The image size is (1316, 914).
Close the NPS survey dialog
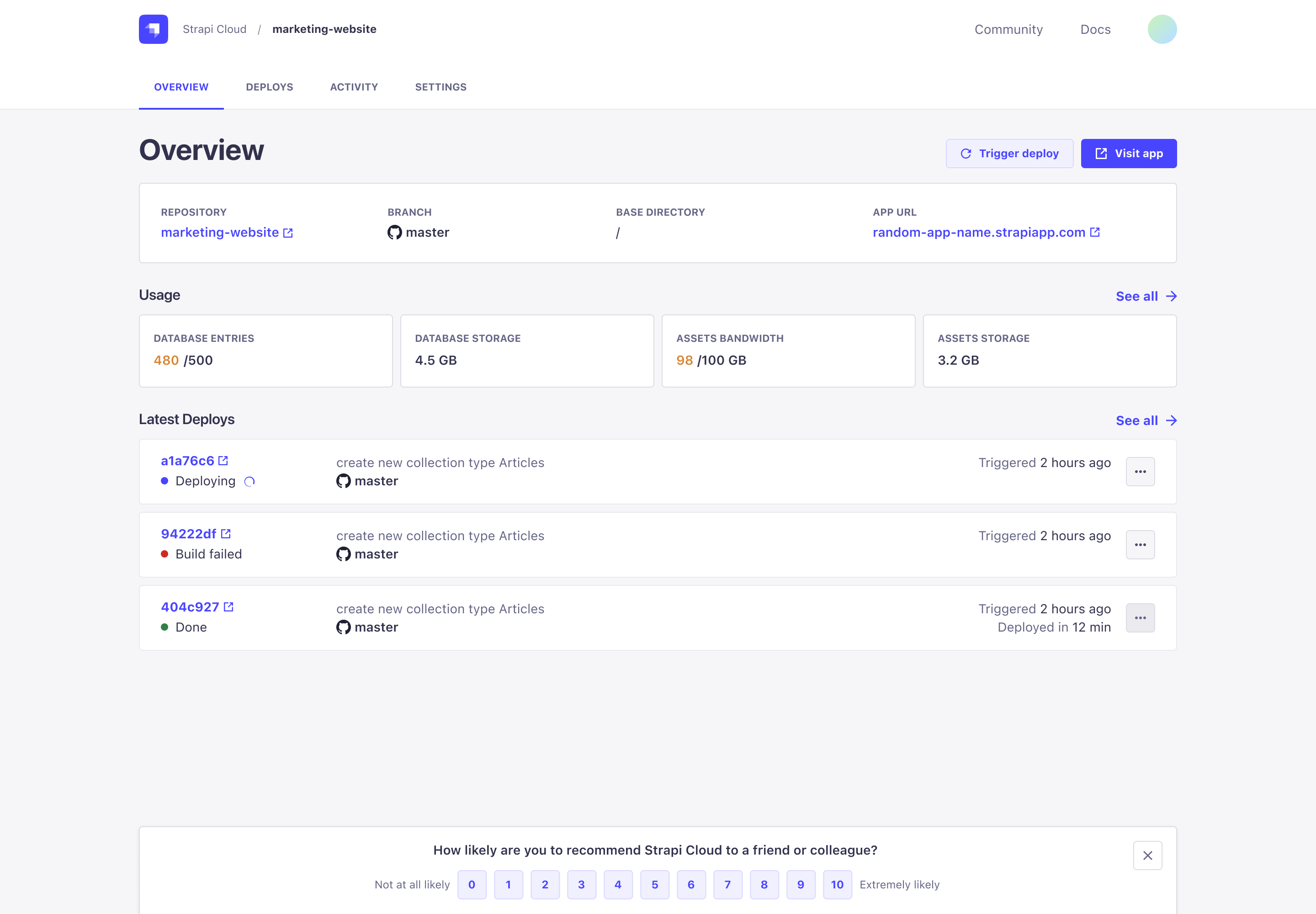click(x=1148, y=856)
